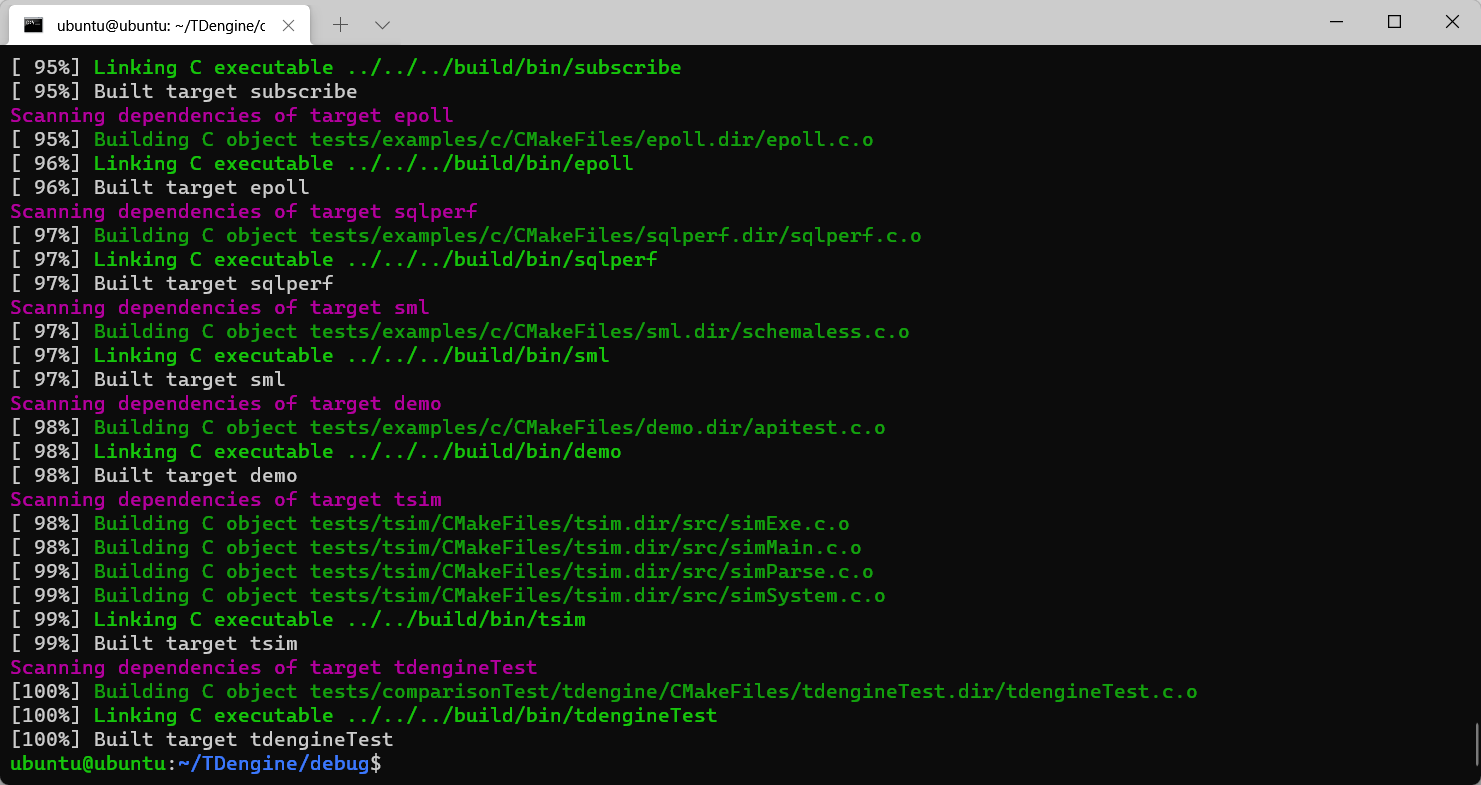Click the ubuntu@ubuntu shell prompt line
The width and height of the screenshot is (1481, 785).
pyautogui.click(x=196, y=764)
